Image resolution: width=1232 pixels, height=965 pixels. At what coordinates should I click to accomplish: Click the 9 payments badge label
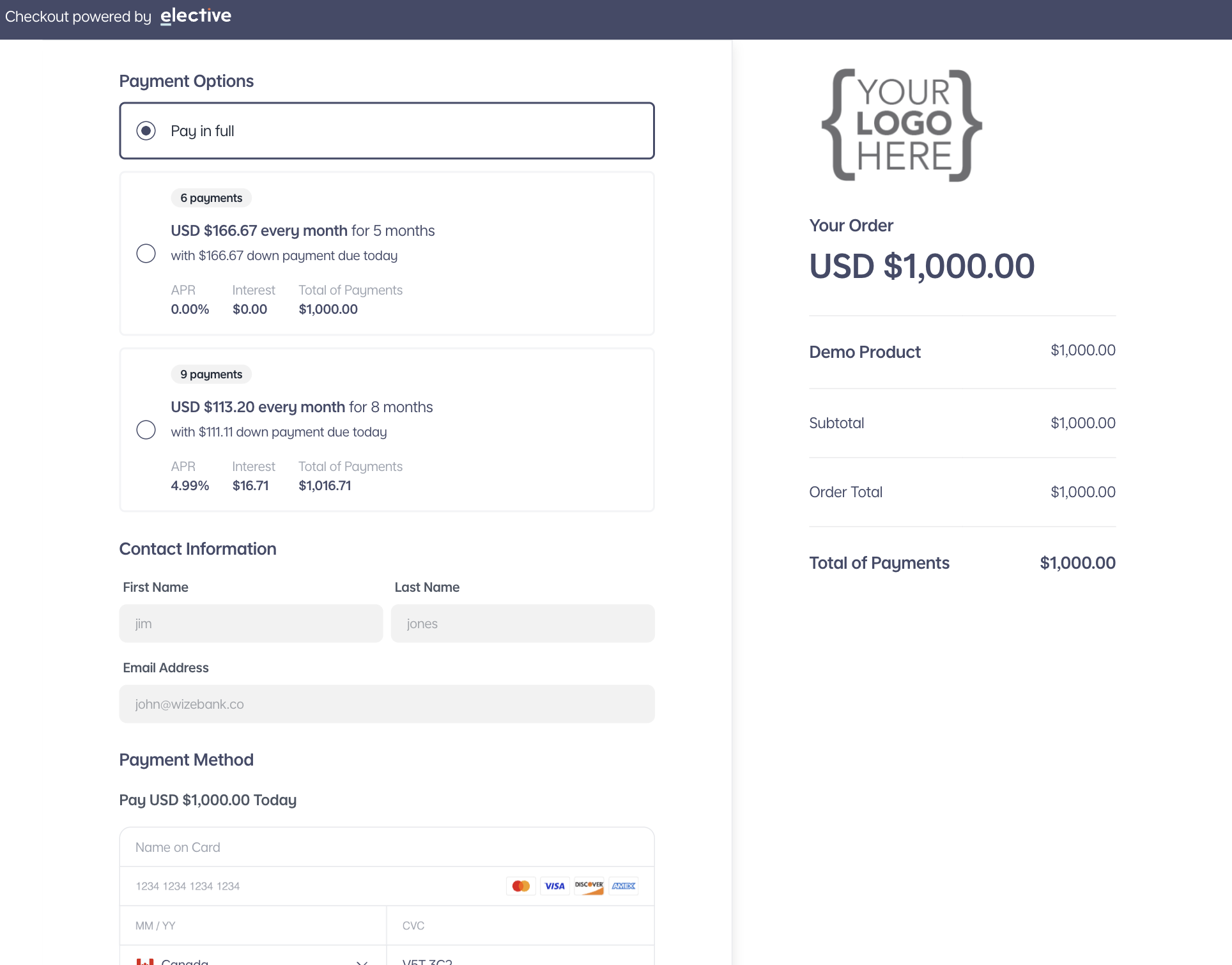(x=211, y=374)
